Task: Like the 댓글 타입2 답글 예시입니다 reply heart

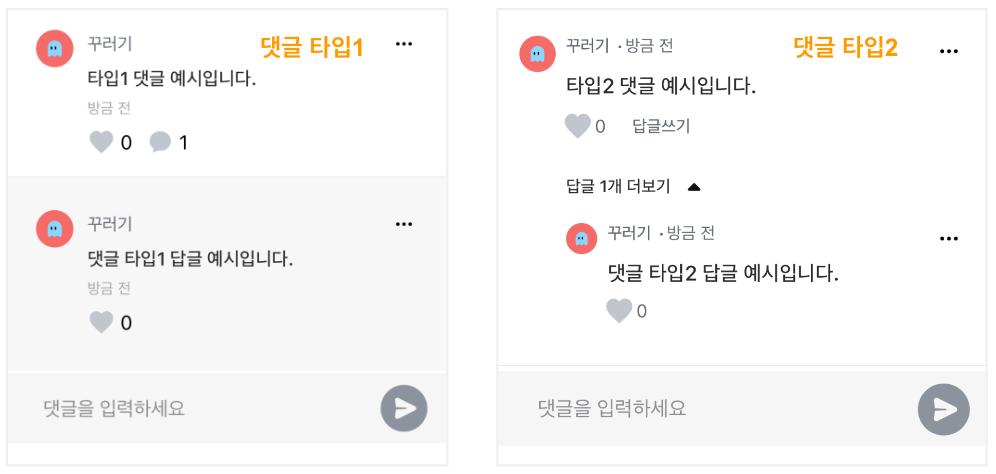Action: (619, 311)
